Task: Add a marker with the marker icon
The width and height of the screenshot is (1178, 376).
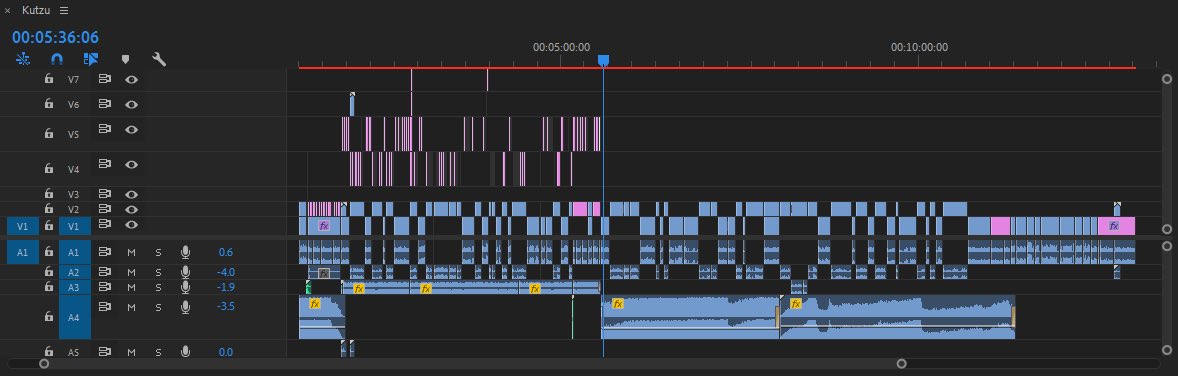Action: click(x=125, y=59)
